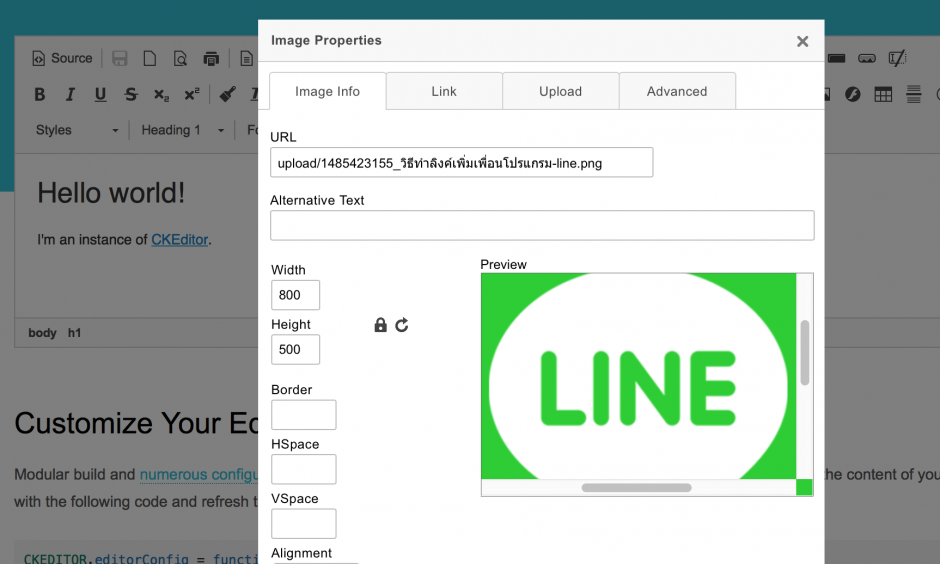Click the New Page icon
This screenshot has height=564, width=940.
(150, 58)
